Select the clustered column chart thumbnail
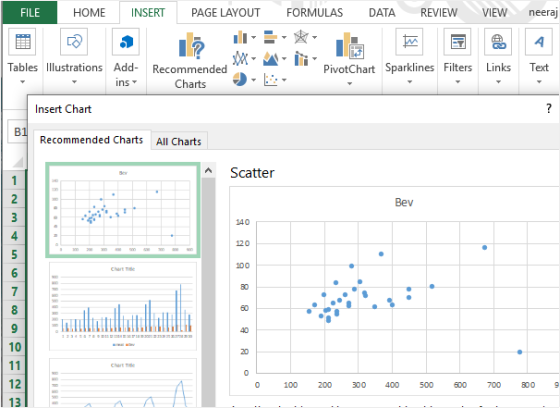This screenshot has width=560, height=408. click(x=123, y=306)
